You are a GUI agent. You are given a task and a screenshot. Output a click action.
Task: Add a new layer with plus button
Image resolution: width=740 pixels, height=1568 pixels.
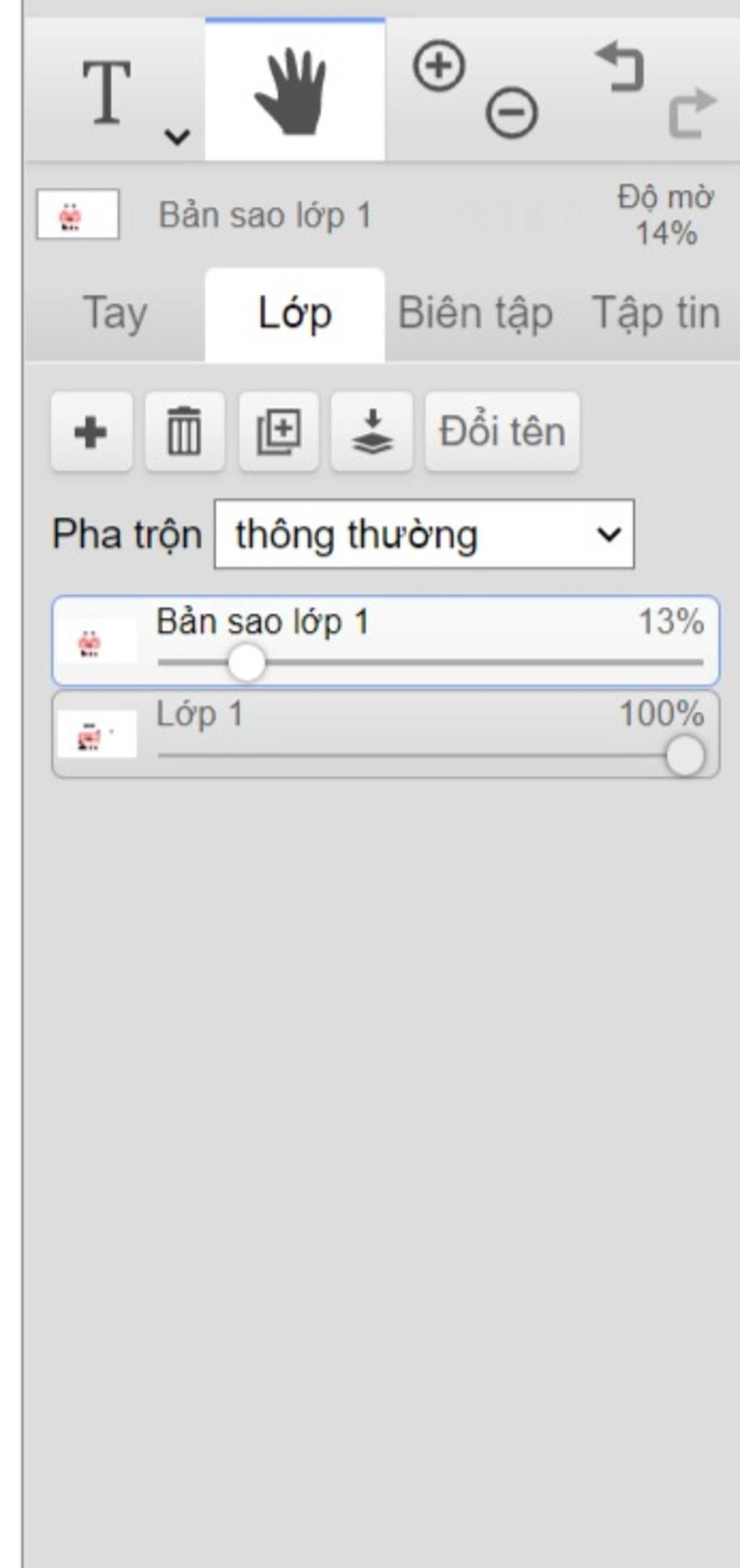[91, 432]
